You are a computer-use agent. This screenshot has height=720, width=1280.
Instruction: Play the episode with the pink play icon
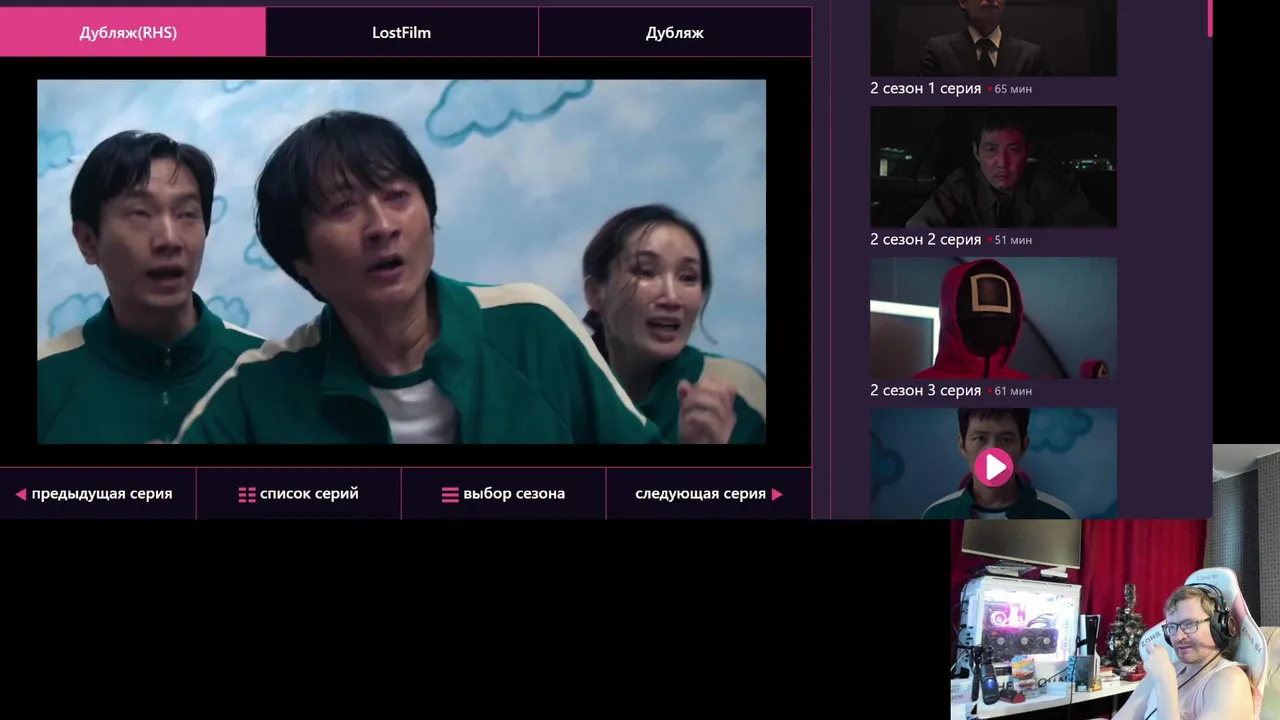(993, 467)
